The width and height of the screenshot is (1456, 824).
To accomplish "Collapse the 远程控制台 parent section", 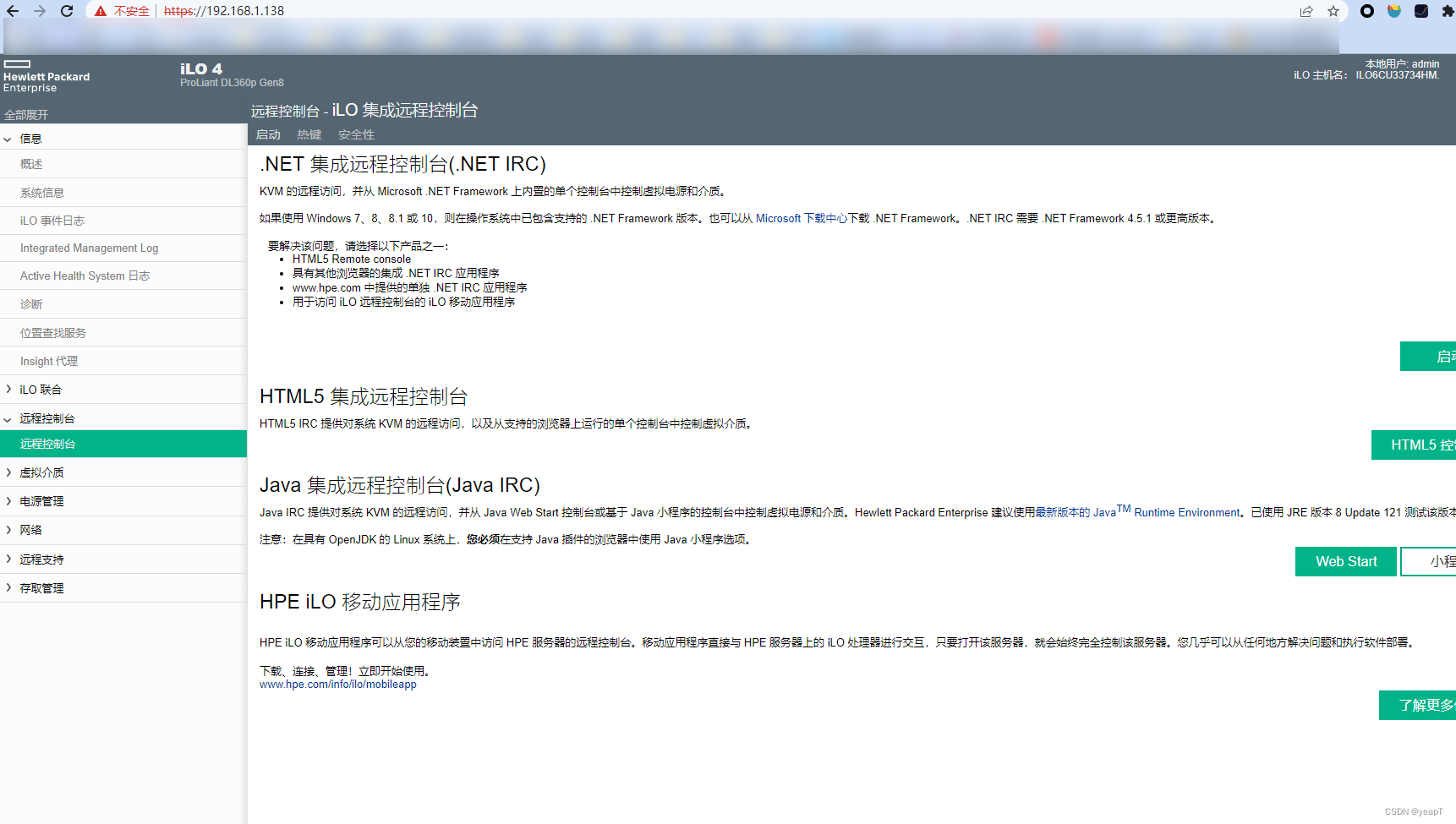I will pos(8,418).
